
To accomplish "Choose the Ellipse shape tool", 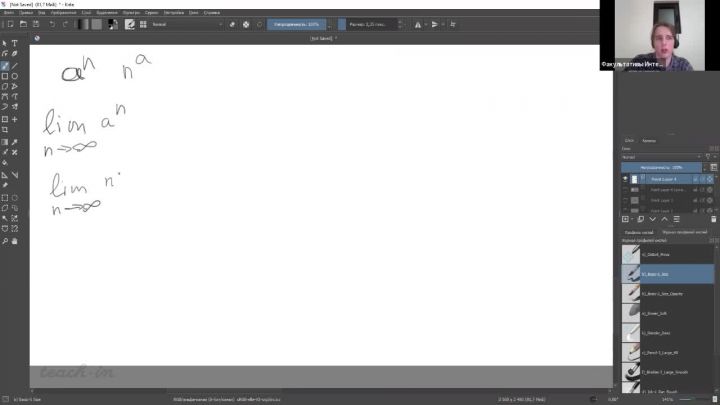I will 14,76.
